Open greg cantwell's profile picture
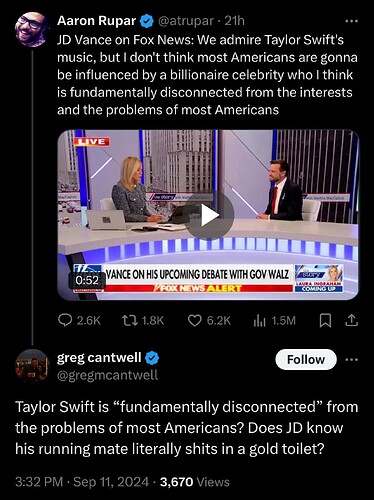Image resolution: width=374 pixels, height=500 pixels. point(32,366)
